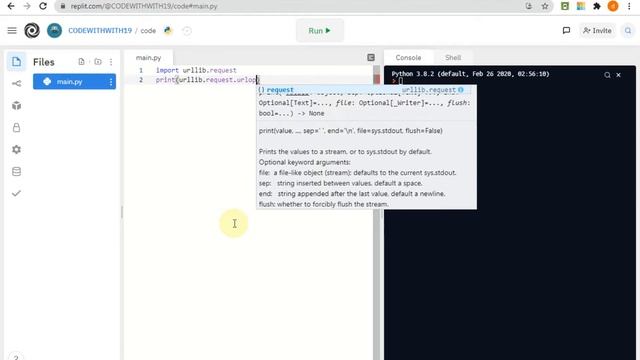Go forward in browser history

[27, 6]
